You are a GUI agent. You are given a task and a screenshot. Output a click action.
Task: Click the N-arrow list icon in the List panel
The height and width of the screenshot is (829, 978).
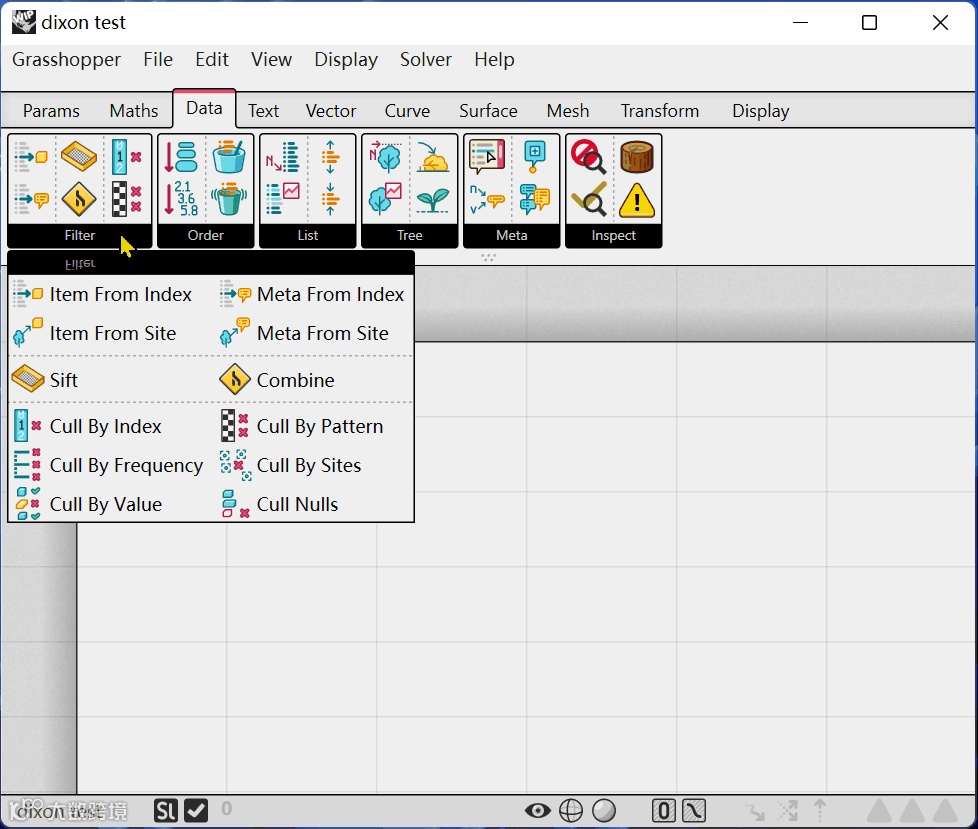[x=283, y=157]
